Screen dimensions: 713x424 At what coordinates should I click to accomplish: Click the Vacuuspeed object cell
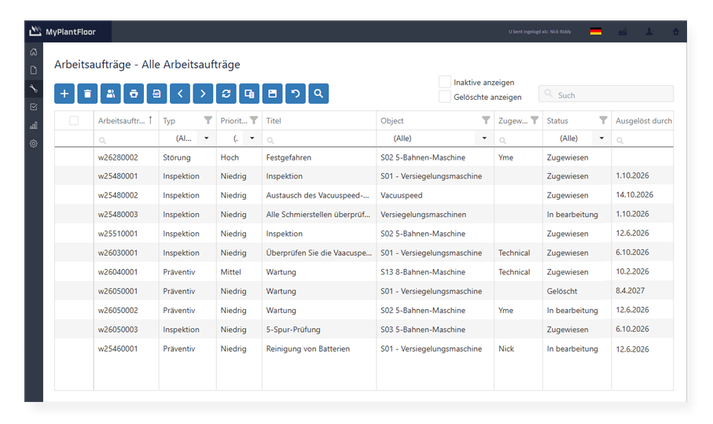[x=402, y=195]
